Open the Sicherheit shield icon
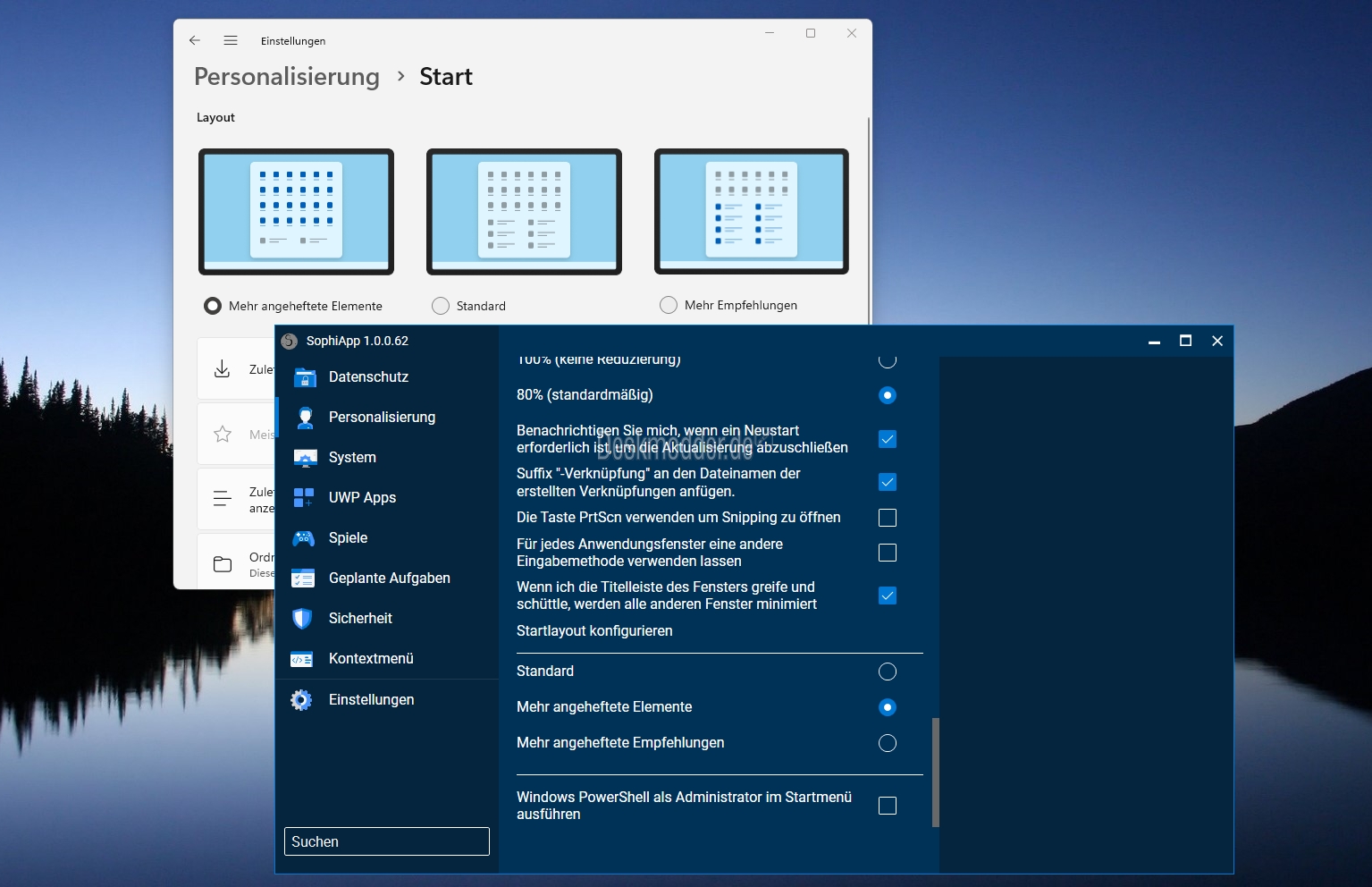 [303, 619]
